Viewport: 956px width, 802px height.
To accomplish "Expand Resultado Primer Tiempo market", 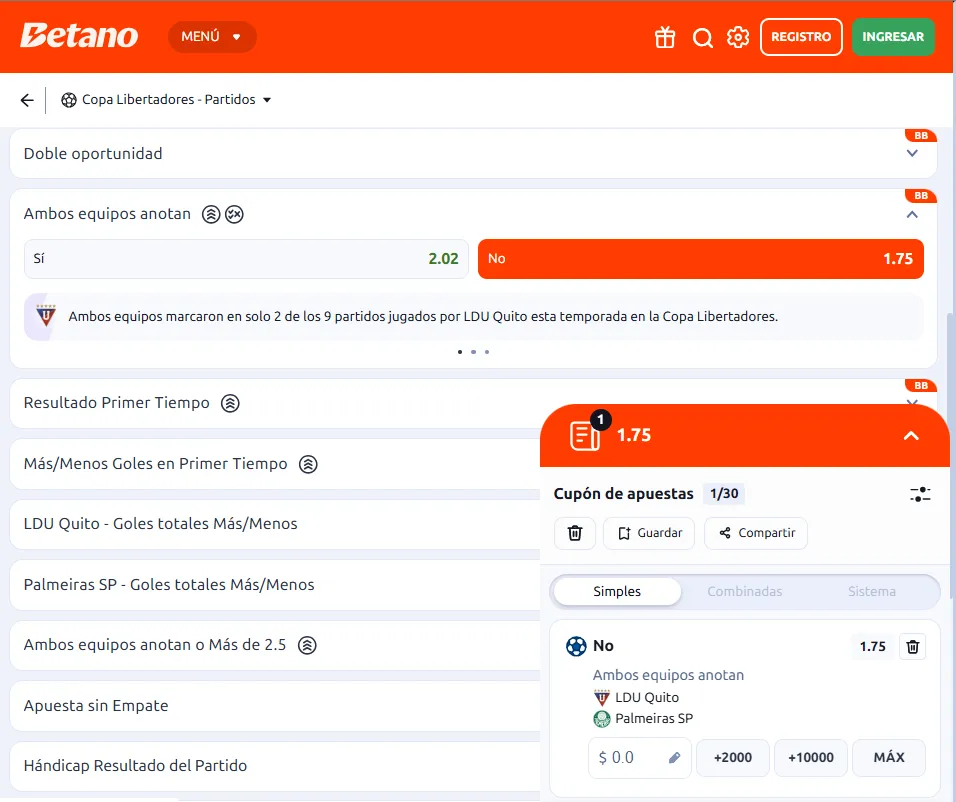I will (274, 403).
